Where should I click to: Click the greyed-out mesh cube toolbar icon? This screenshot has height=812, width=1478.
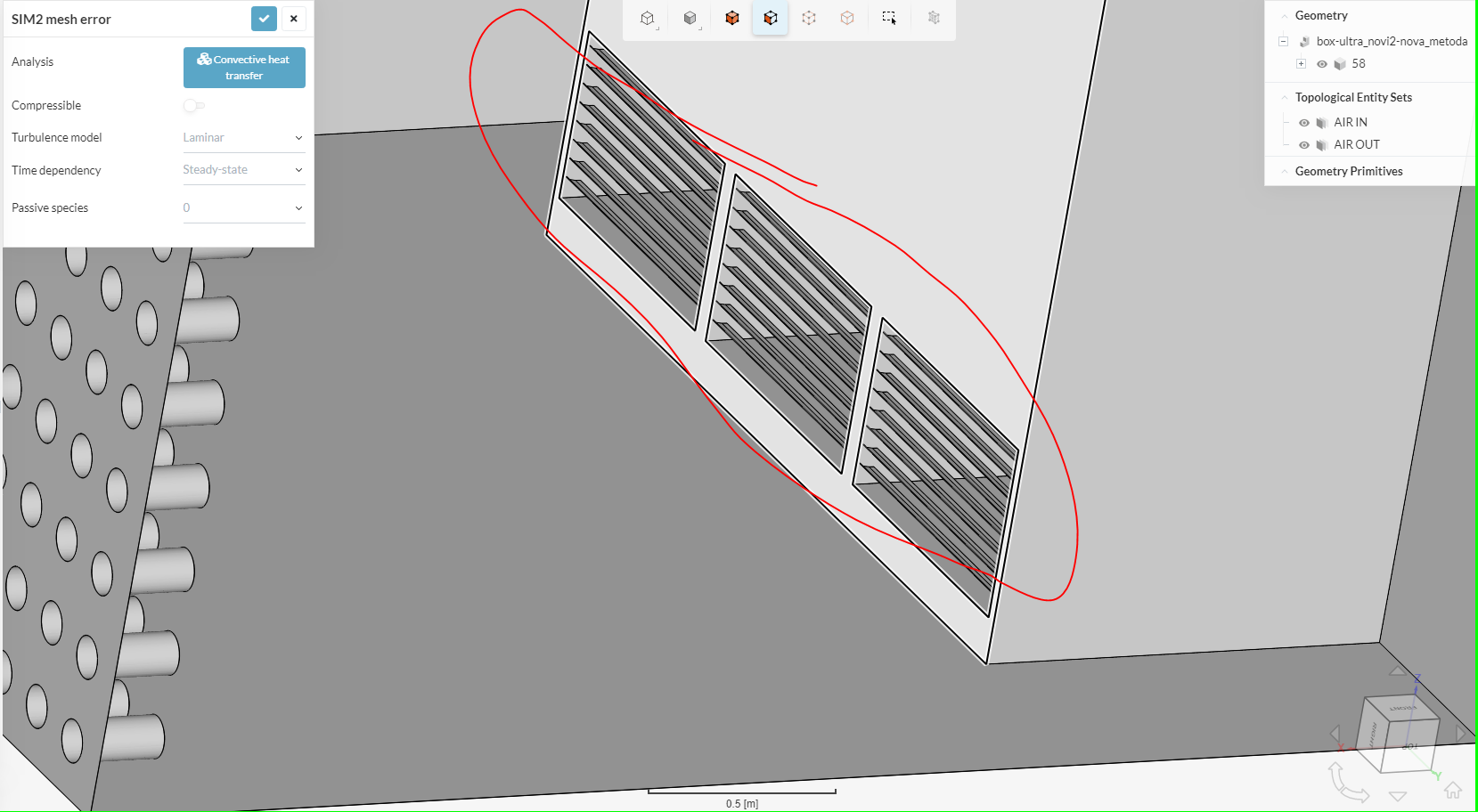click(934, 18)
